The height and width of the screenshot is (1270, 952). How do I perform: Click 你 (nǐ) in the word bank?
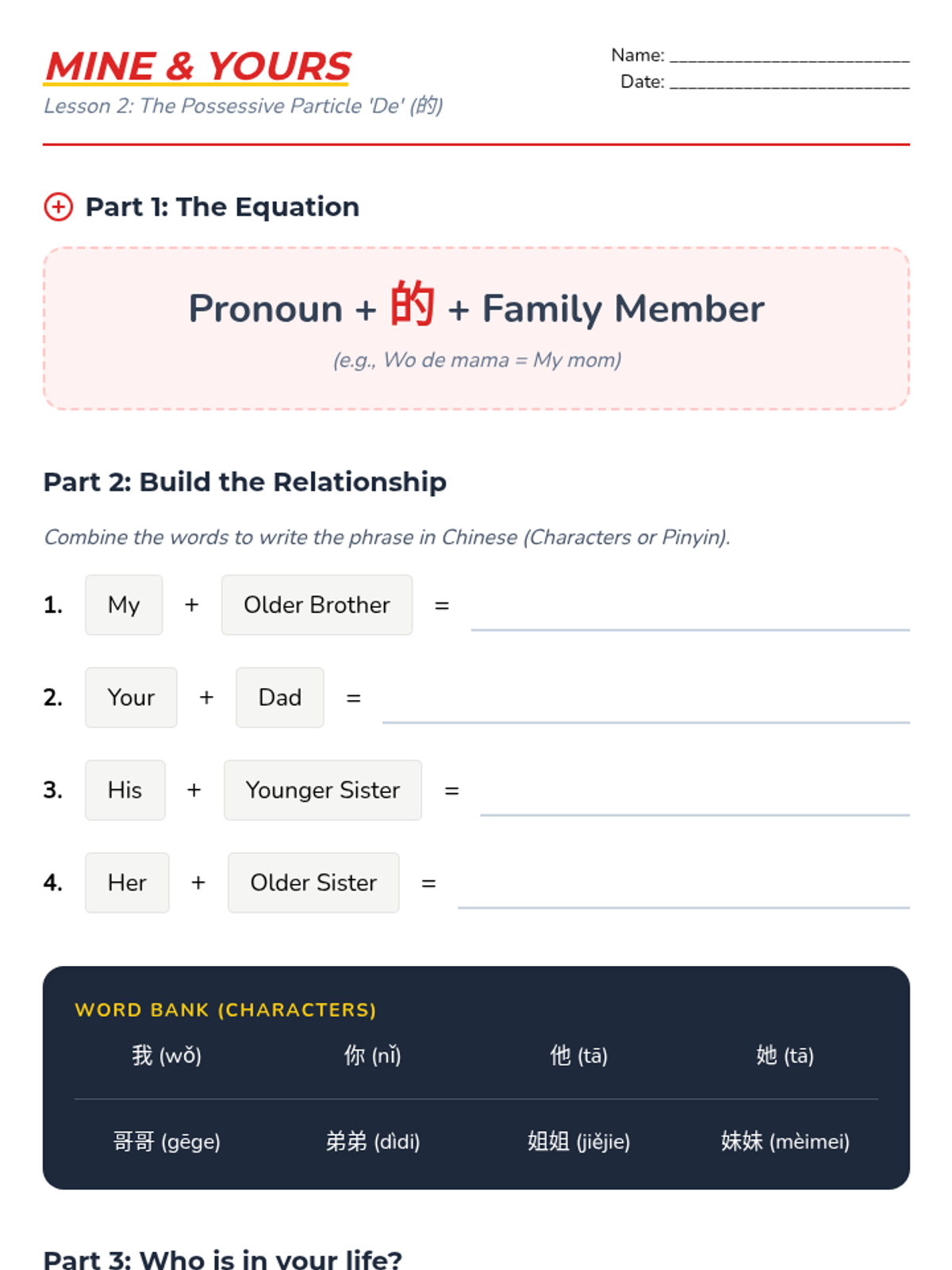[373, 1055]
